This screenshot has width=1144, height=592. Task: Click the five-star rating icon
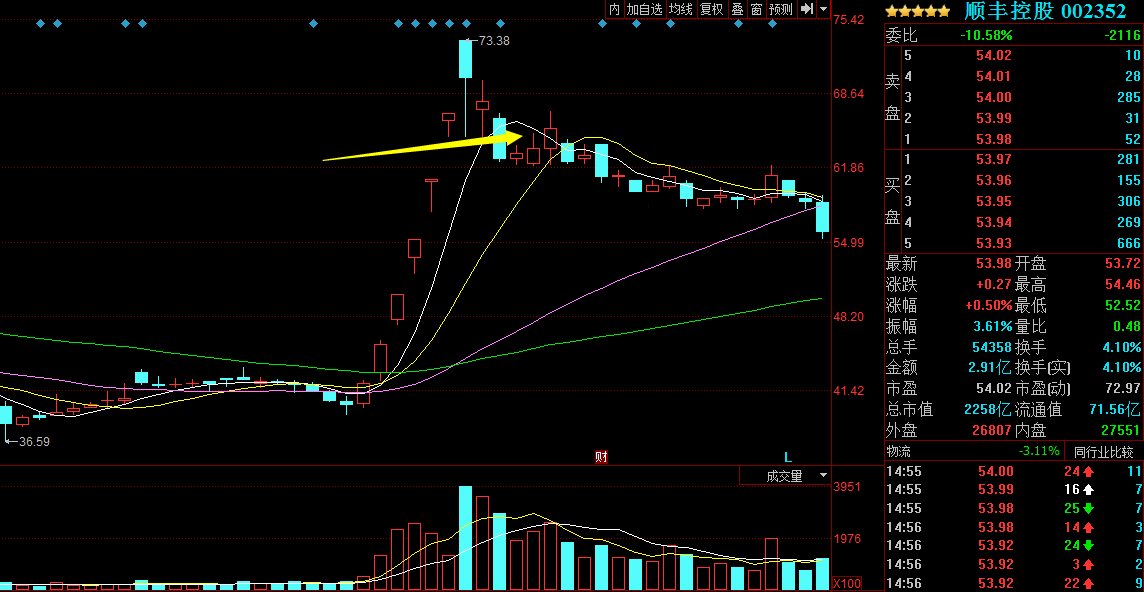pyautogui.click(x=917, y=11)
